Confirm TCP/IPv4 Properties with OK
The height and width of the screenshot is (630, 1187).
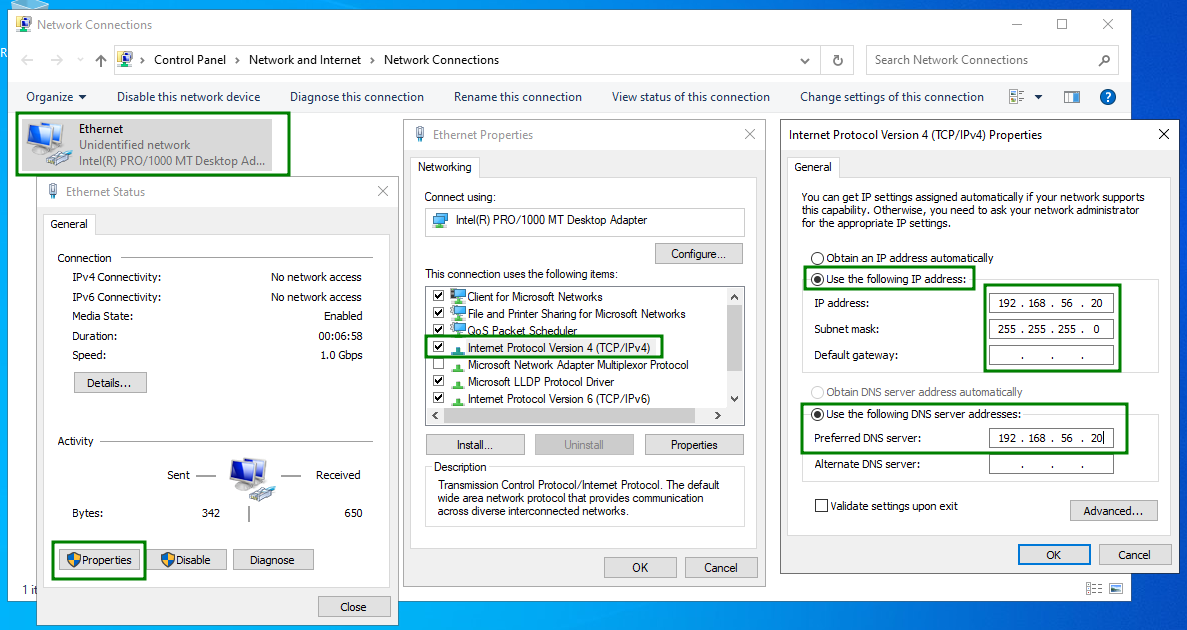tap(1054, 554)
